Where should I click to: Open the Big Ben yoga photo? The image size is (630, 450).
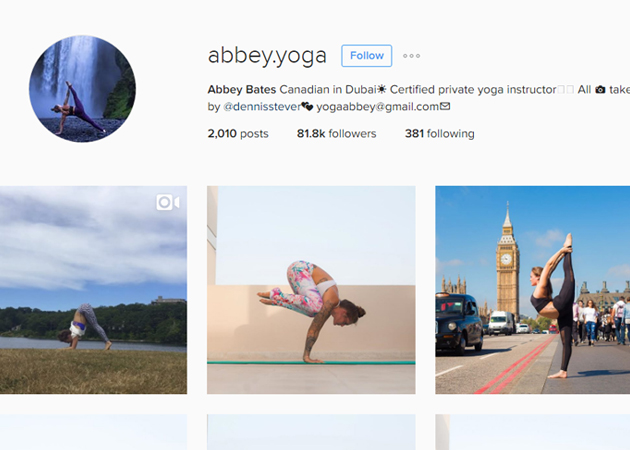[533, 290]
